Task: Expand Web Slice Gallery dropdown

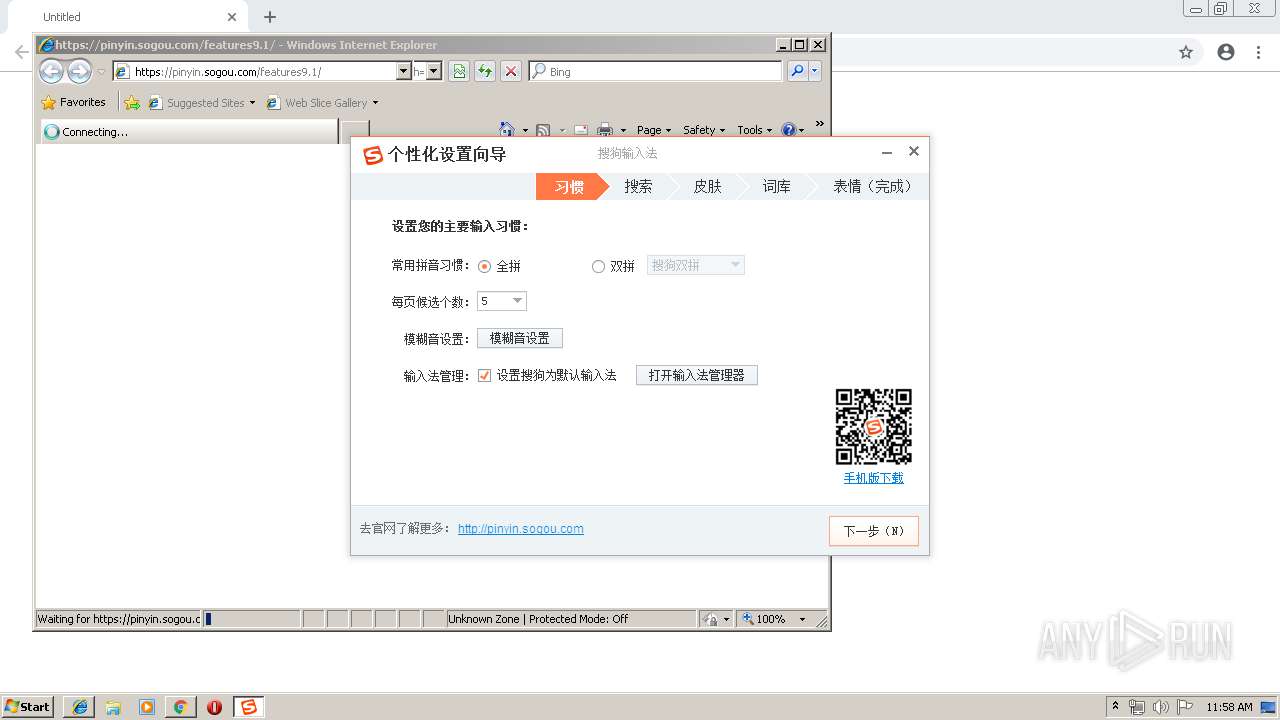Action: coord(375,102)
